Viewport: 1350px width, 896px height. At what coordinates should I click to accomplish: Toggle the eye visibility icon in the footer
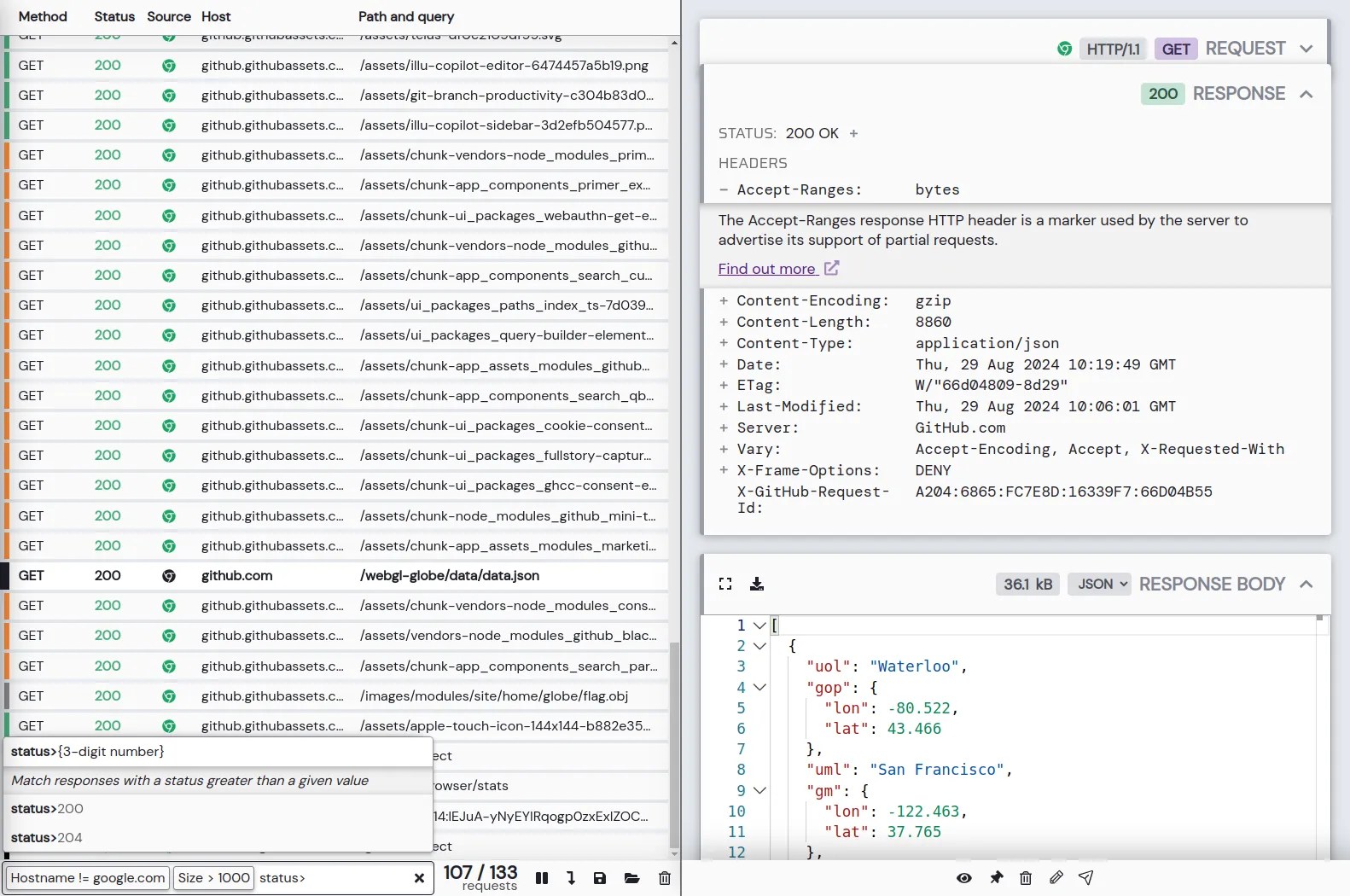coord(964,877)
